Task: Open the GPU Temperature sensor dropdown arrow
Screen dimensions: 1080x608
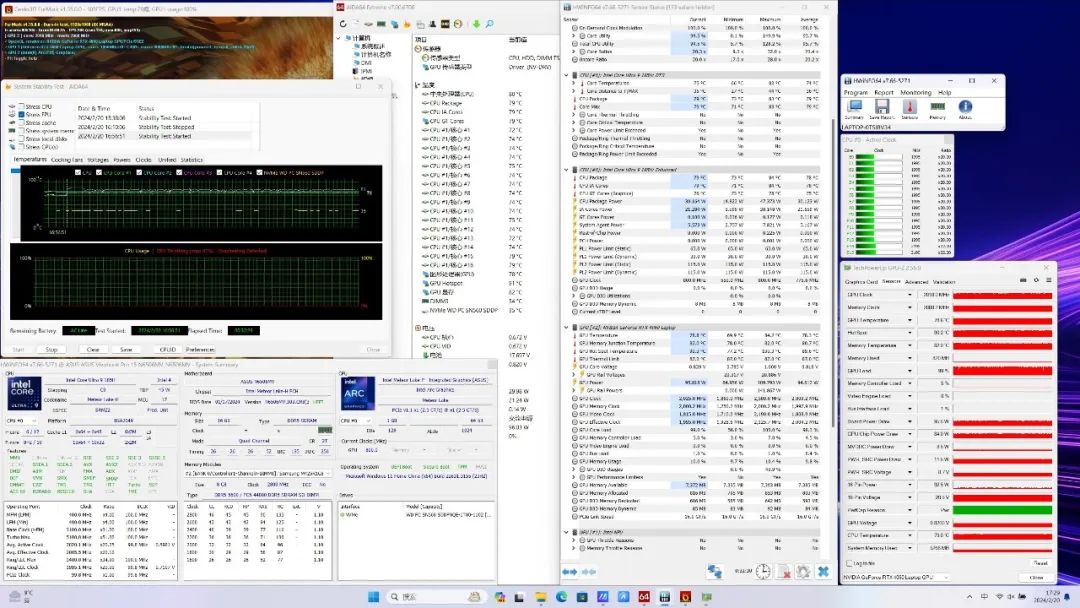Action: [910, 320]
